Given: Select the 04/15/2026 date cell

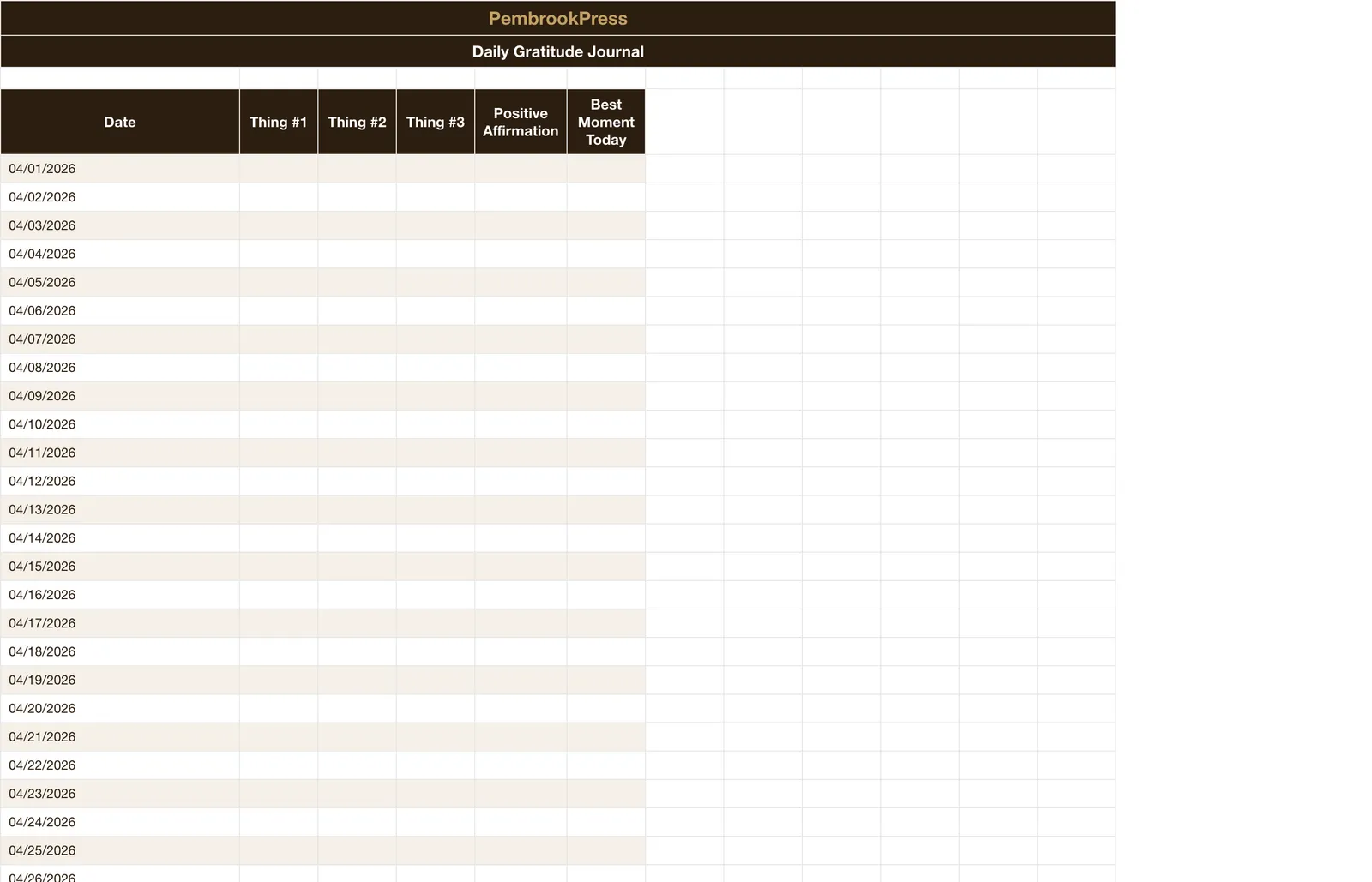Looking at the screenshot, I should (x=120, y=566).
